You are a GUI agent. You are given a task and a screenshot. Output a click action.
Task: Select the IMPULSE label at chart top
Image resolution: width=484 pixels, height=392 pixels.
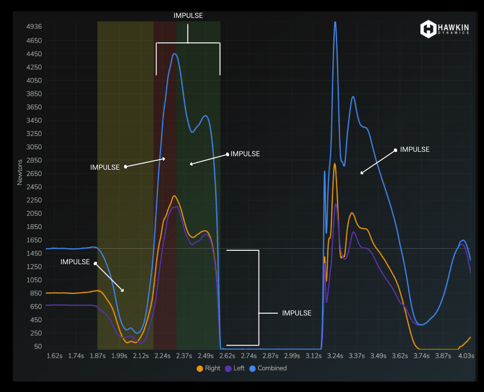point(188,16)
